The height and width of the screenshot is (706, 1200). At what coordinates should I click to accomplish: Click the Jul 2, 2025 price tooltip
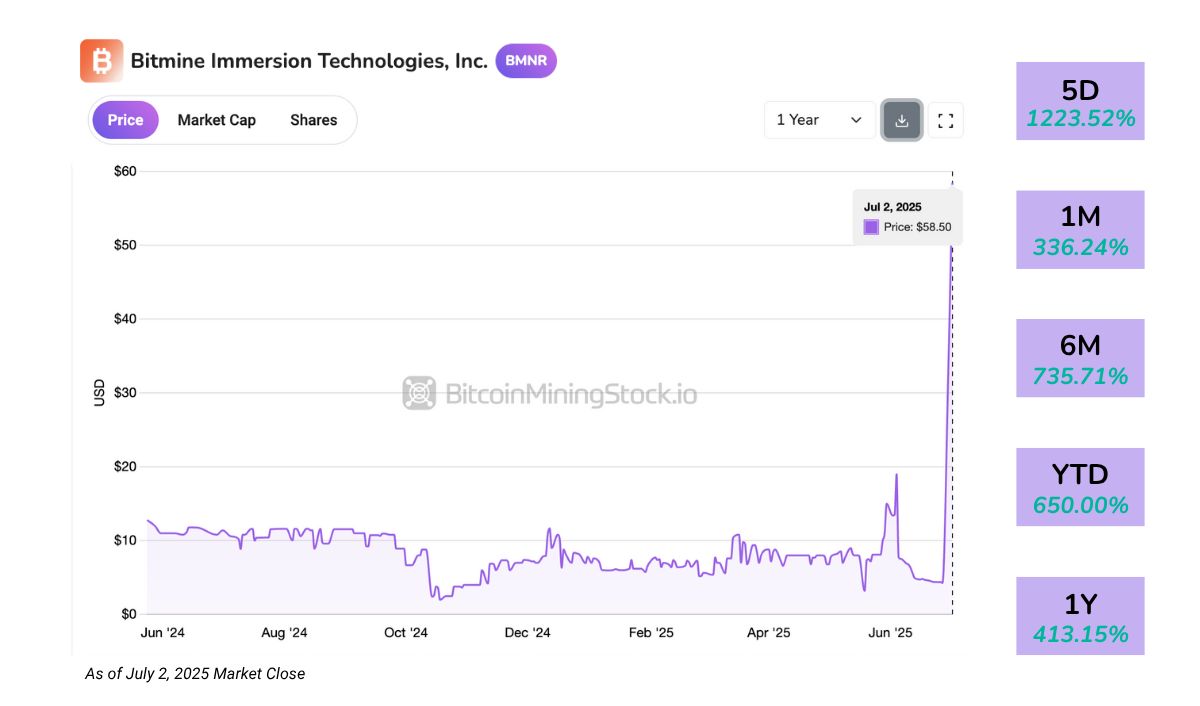point(907,216)
